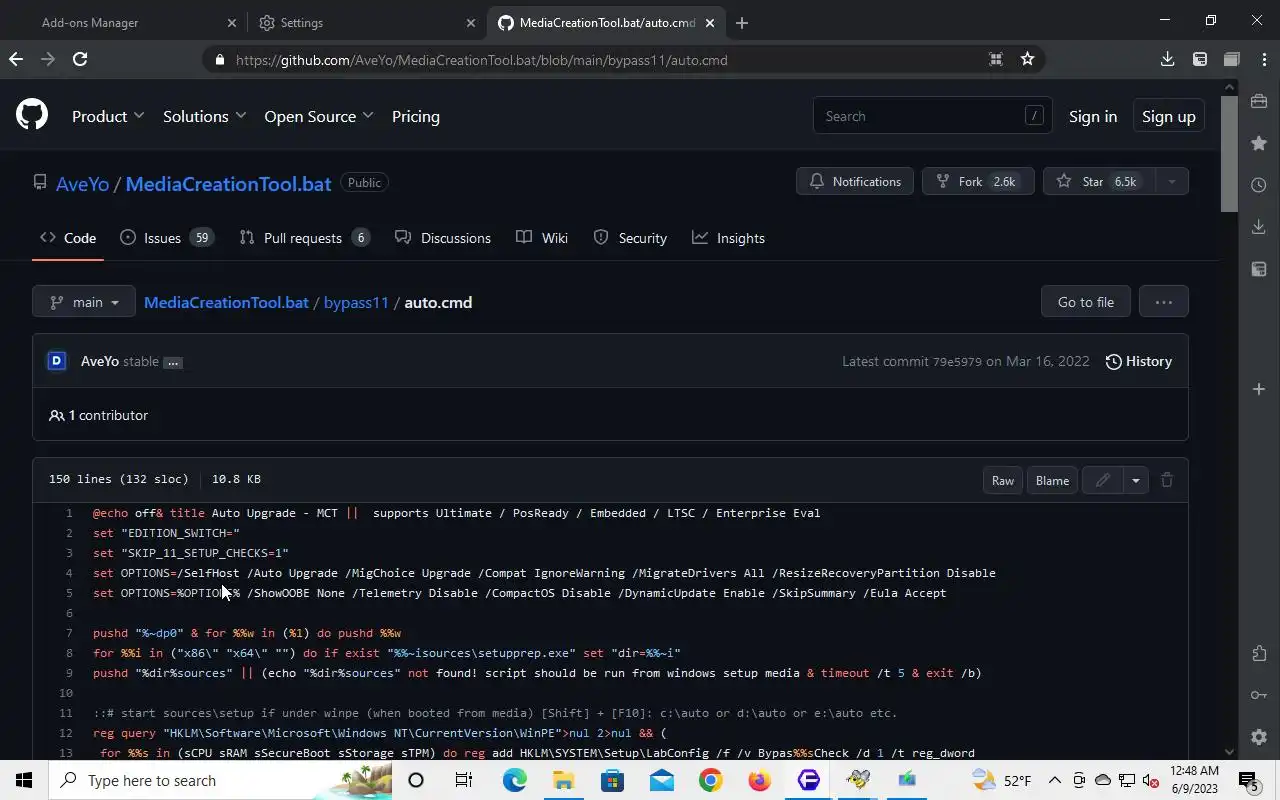Viewport: 1280px width, 800px height.
Task: Close the Settings tab
Action: [x=471, y=22]
